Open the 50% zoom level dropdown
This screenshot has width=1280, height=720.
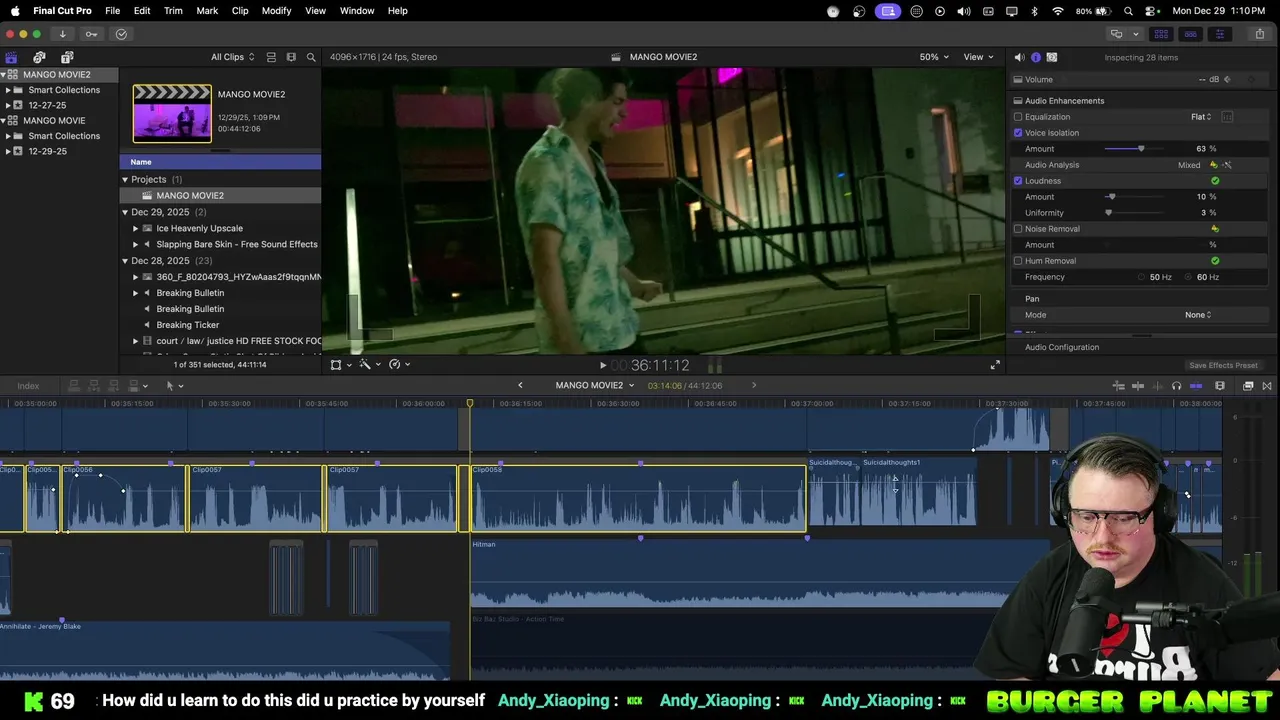coord(934,57)
